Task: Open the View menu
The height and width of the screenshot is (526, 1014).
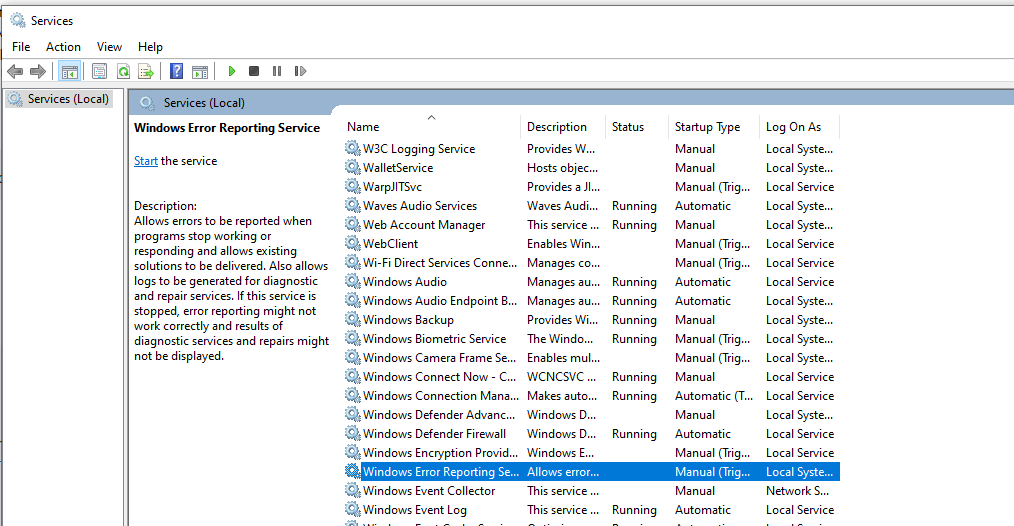Action: pyautogui.click(x=109, y=47)
